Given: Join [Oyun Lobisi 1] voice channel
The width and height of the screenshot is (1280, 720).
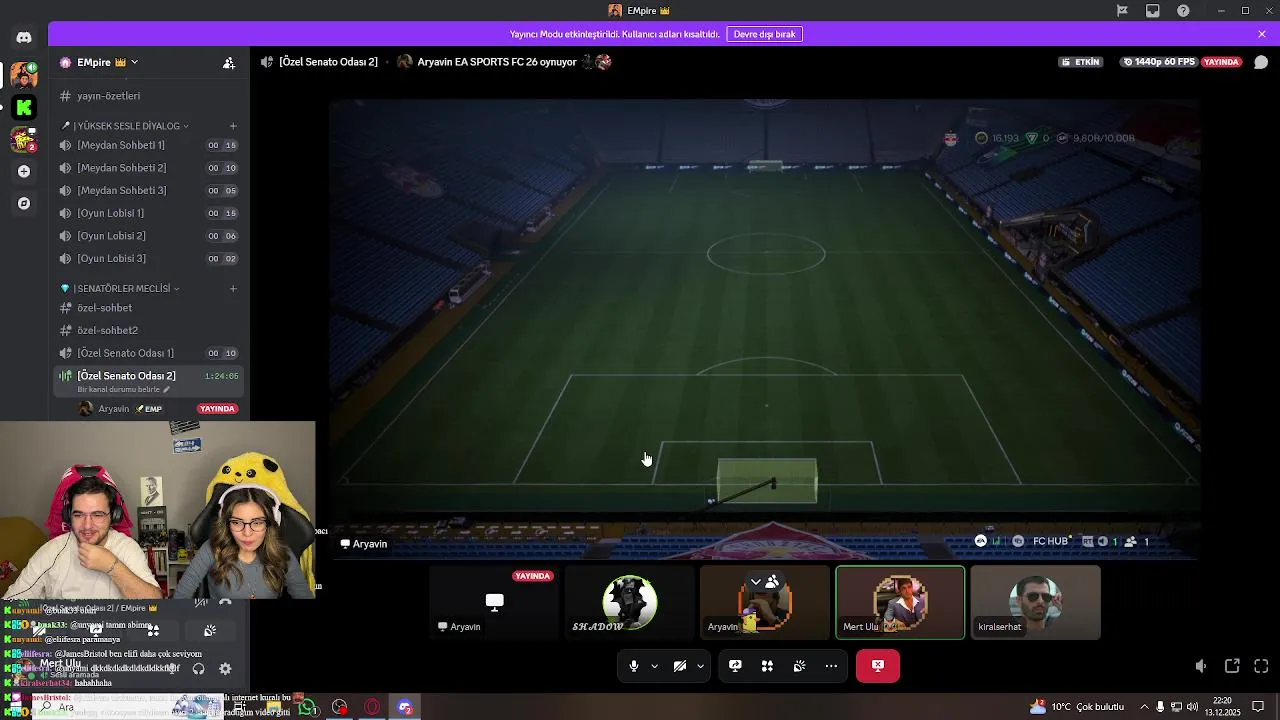Looking at the screenshot, I should [x=150, y=213].
